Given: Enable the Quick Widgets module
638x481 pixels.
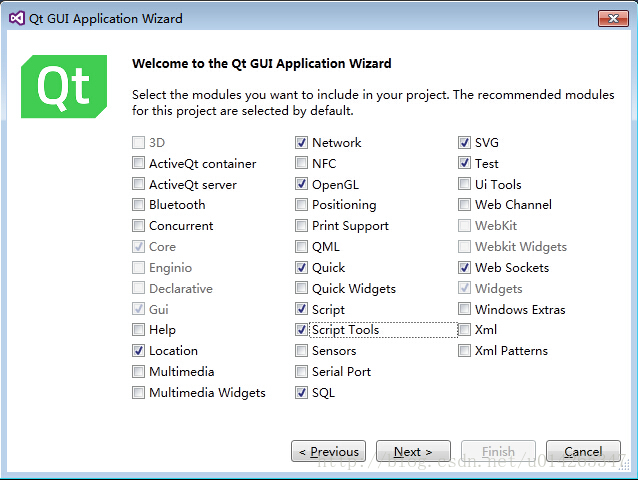Looking at the screenshot, I should coord(301,288).
